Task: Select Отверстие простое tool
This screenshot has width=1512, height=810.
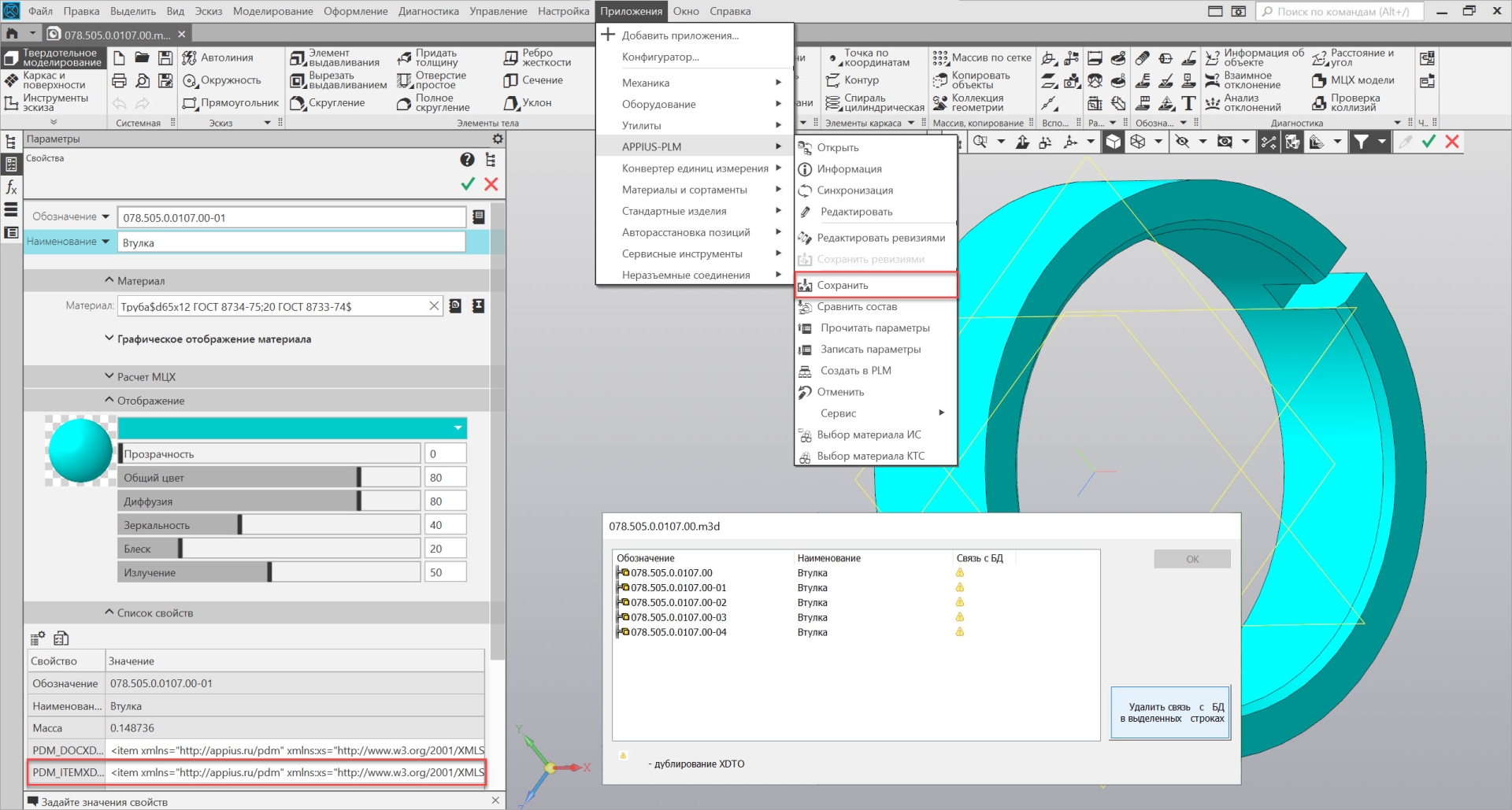Action: (432, 80)
